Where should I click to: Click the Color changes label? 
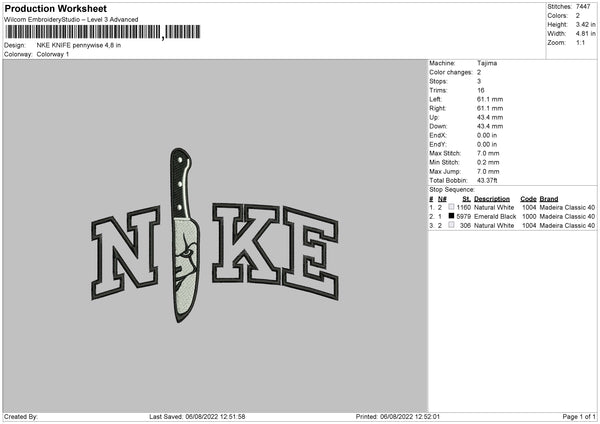click(x=451, y=72)
